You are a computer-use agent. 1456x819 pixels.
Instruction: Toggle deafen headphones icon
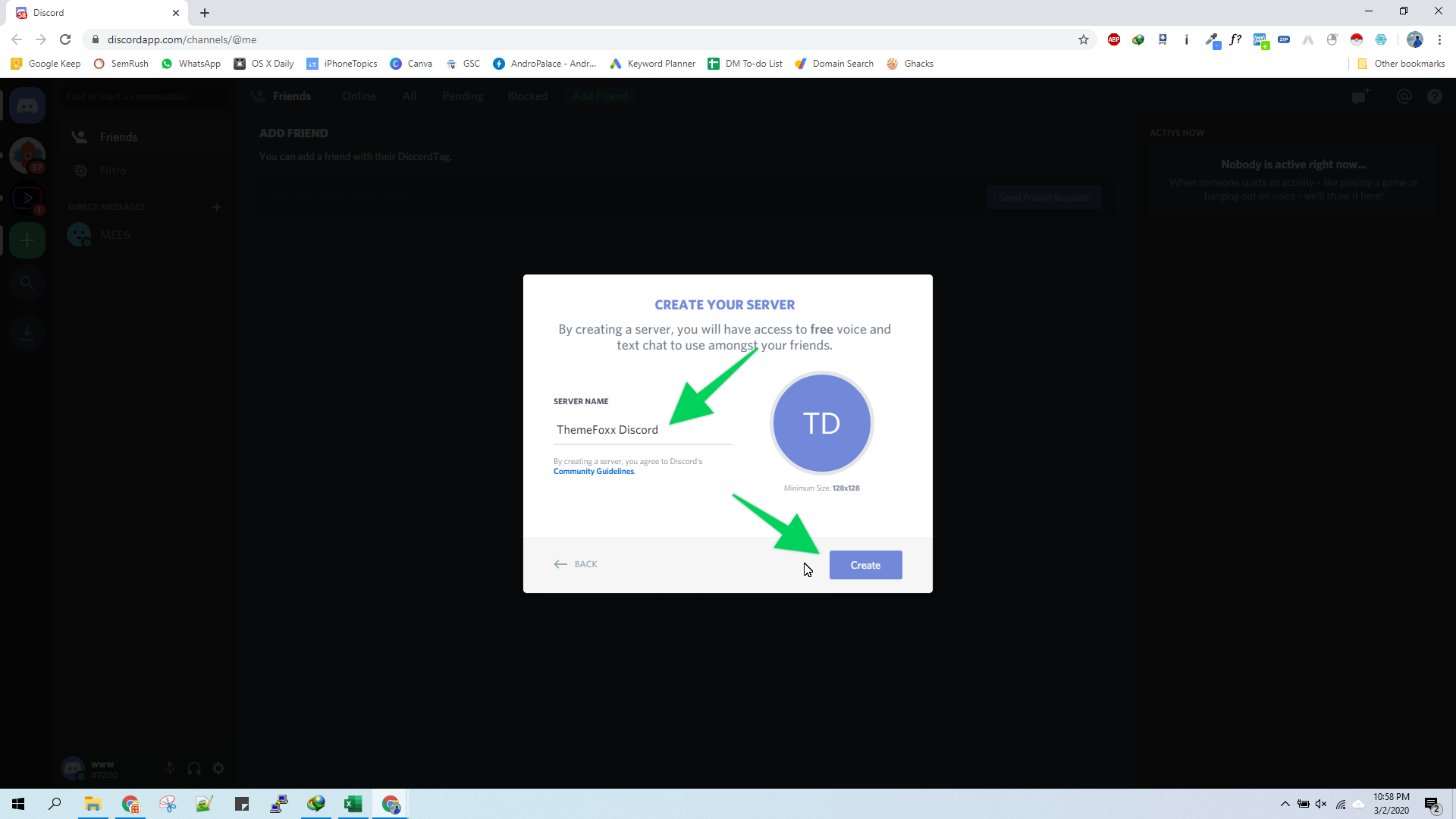pyautogui.click(x=194, y=768)
